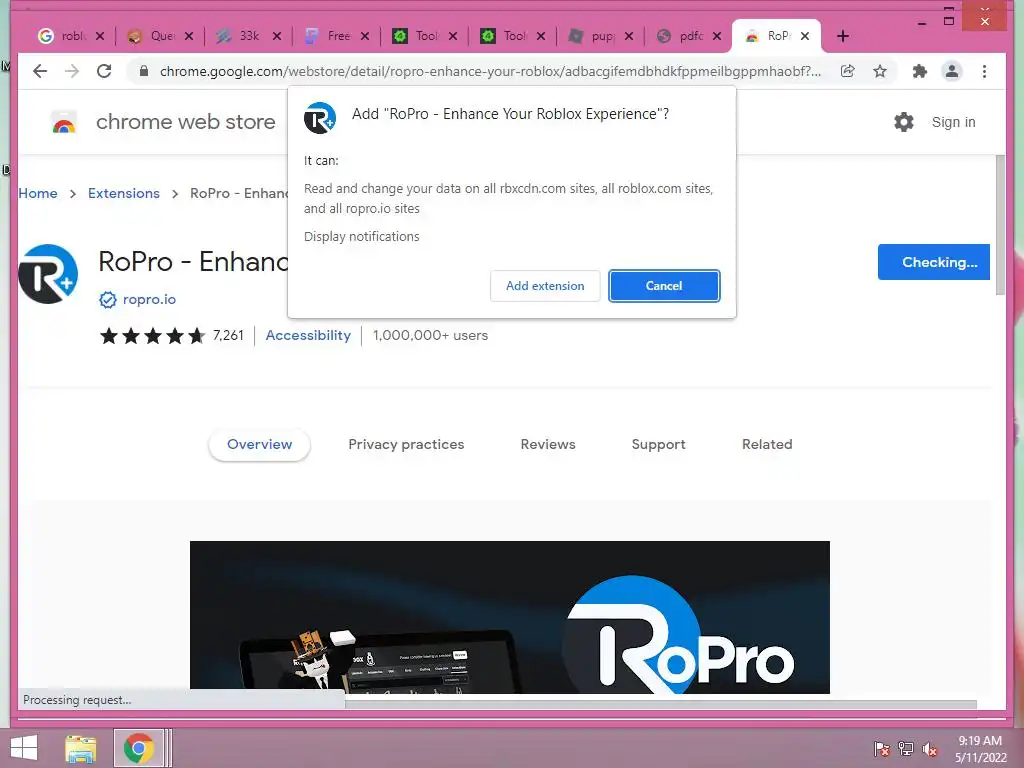Open the ropro.io publisher link

click(x=150, y=300)
